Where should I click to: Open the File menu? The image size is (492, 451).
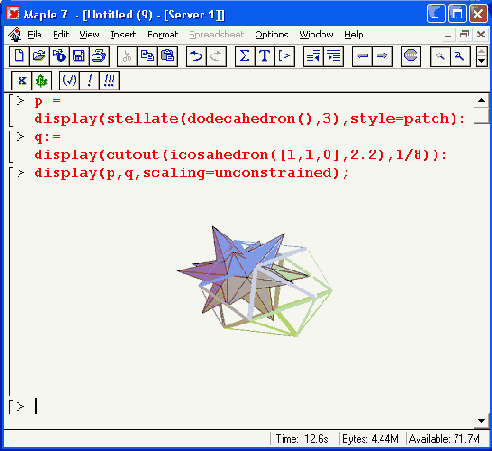click(34, 34)
